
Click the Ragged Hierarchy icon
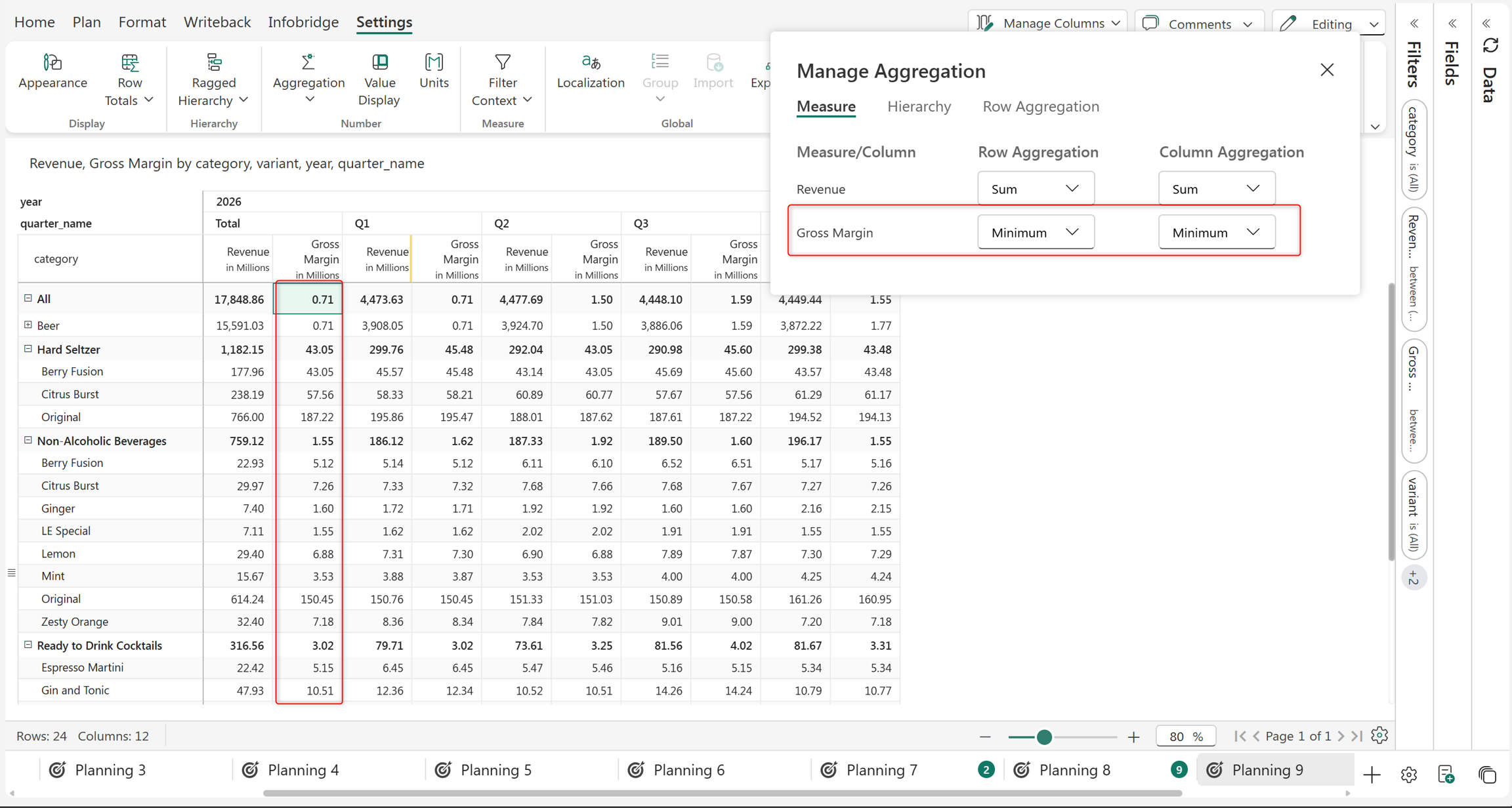pyautogui.click(x=214, y=62)
